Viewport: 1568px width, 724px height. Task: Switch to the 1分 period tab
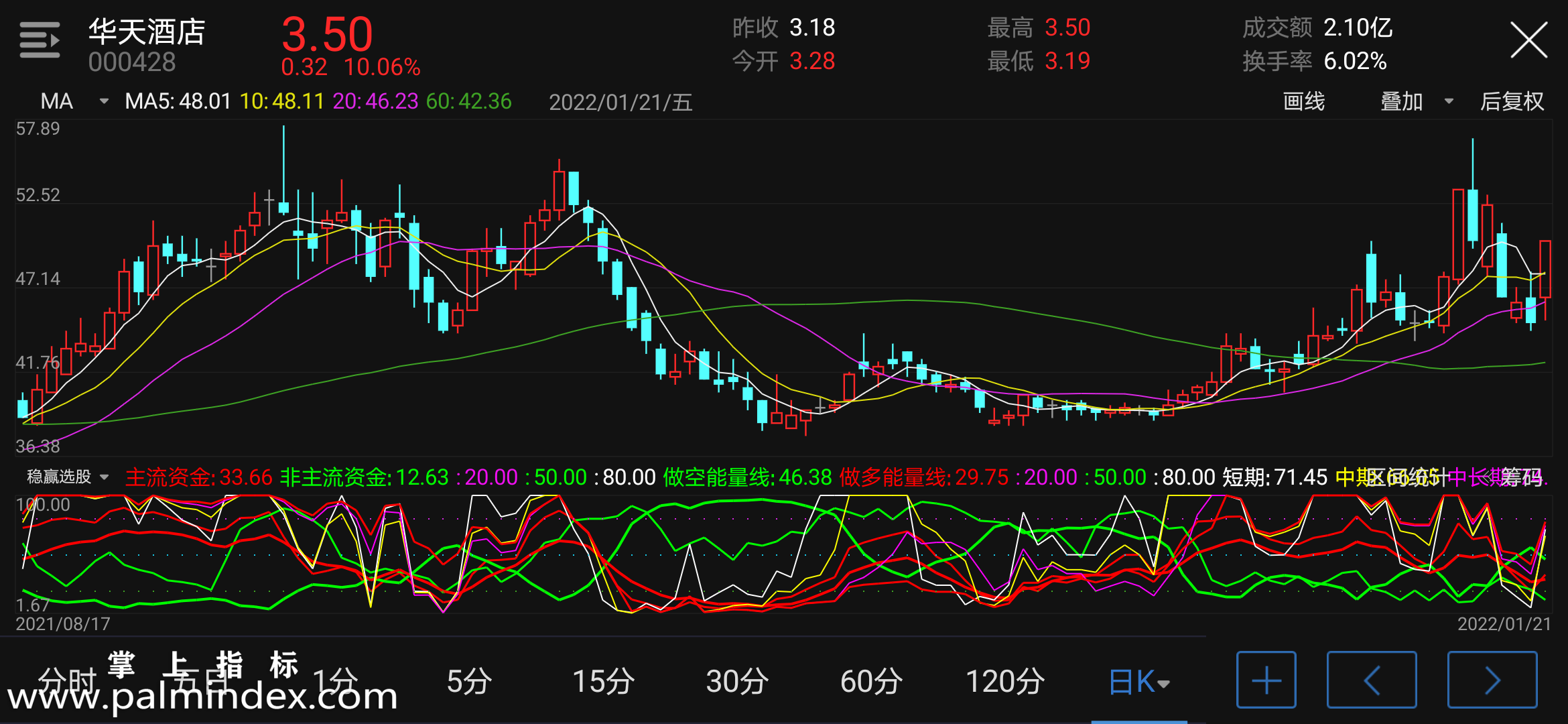pyautogui.click(x=335, y=682)
